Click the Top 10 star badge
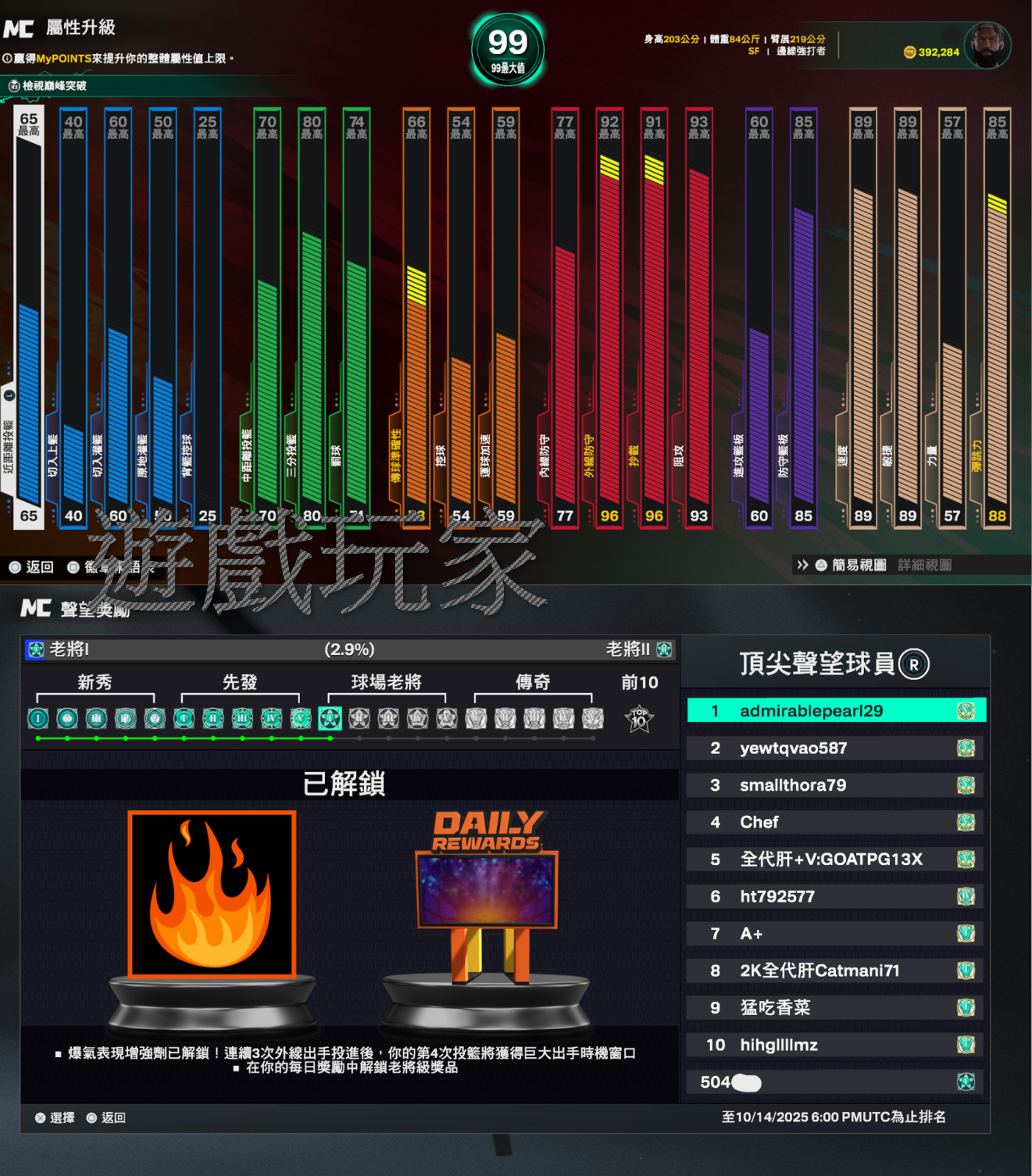Viewport: 1032px width, 1176px height. (x=639, y=719)
